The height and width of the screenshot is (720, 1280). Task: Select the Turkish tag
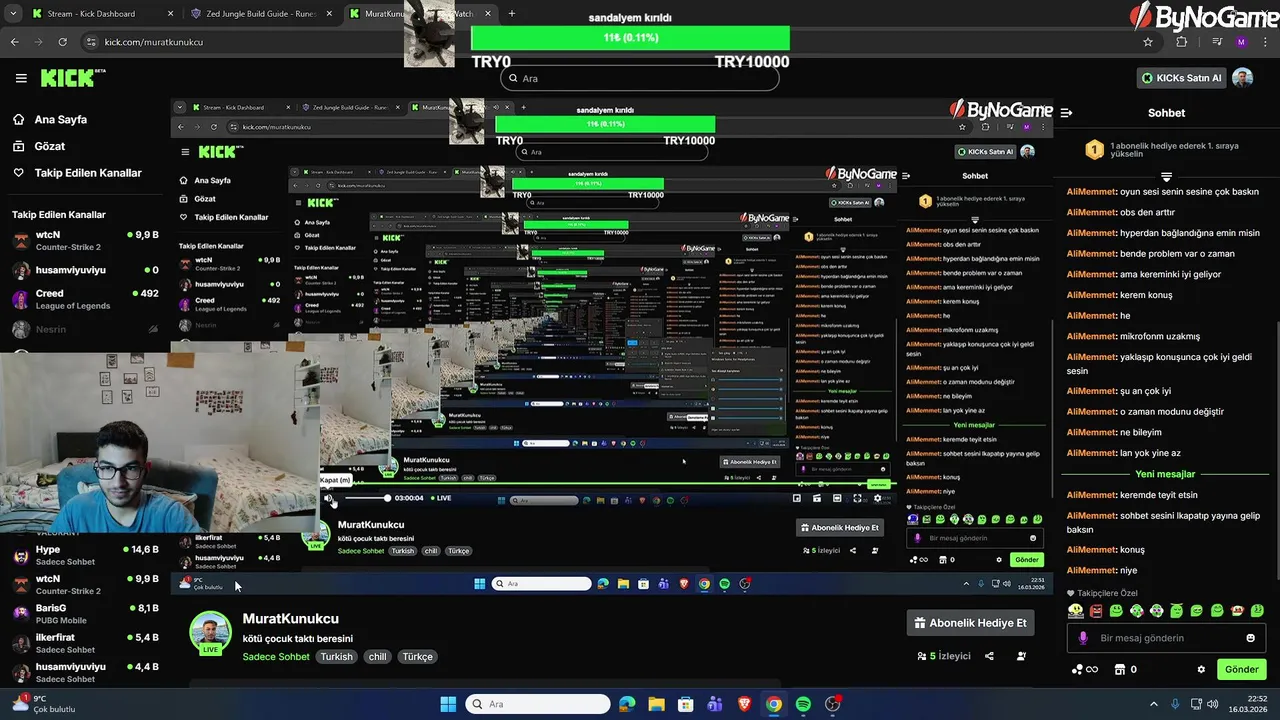(x=336, y=657)
